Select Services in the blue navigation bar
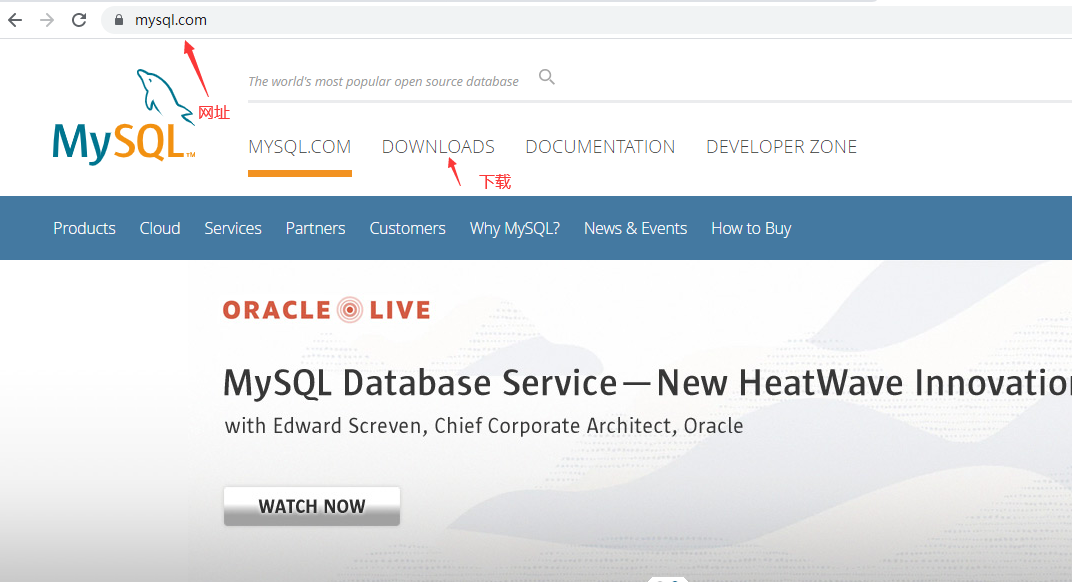Image resolution: width=1072 pixels, height=582 pixels. click(x=232, y=228)
